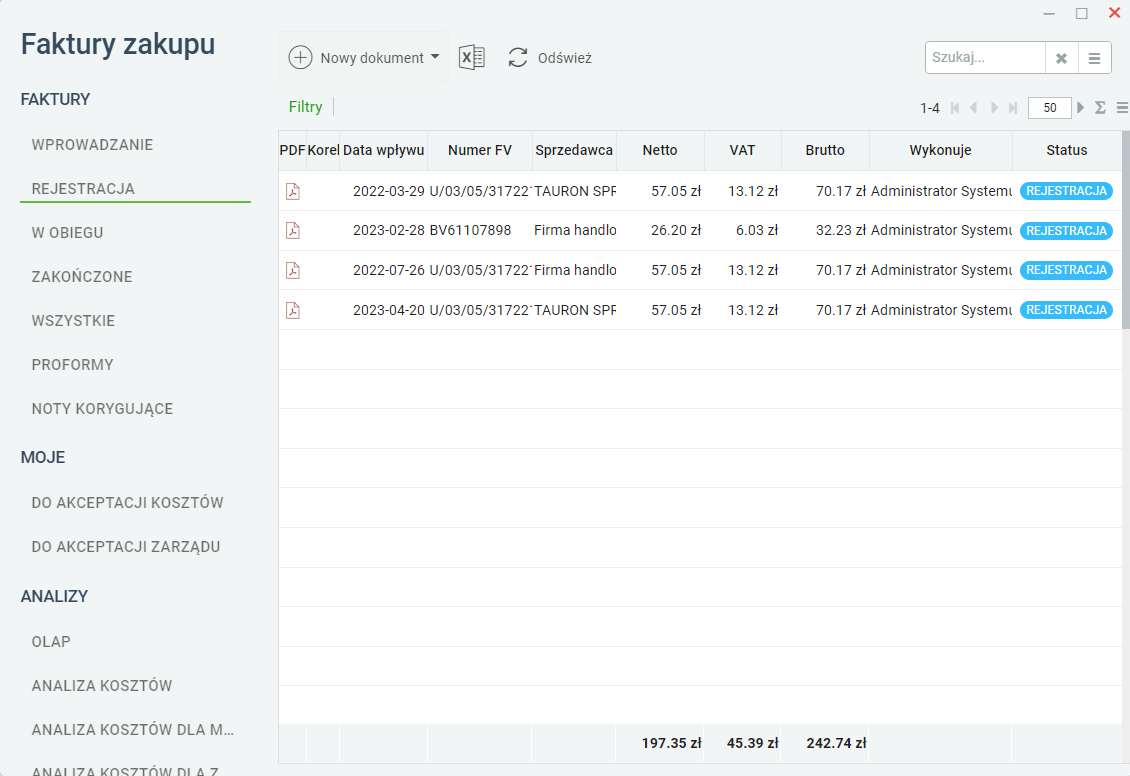This screenshot has width=1130, height=776.
Task: Select the REJESTRACJA section
Action: click(x=83, y=189)
